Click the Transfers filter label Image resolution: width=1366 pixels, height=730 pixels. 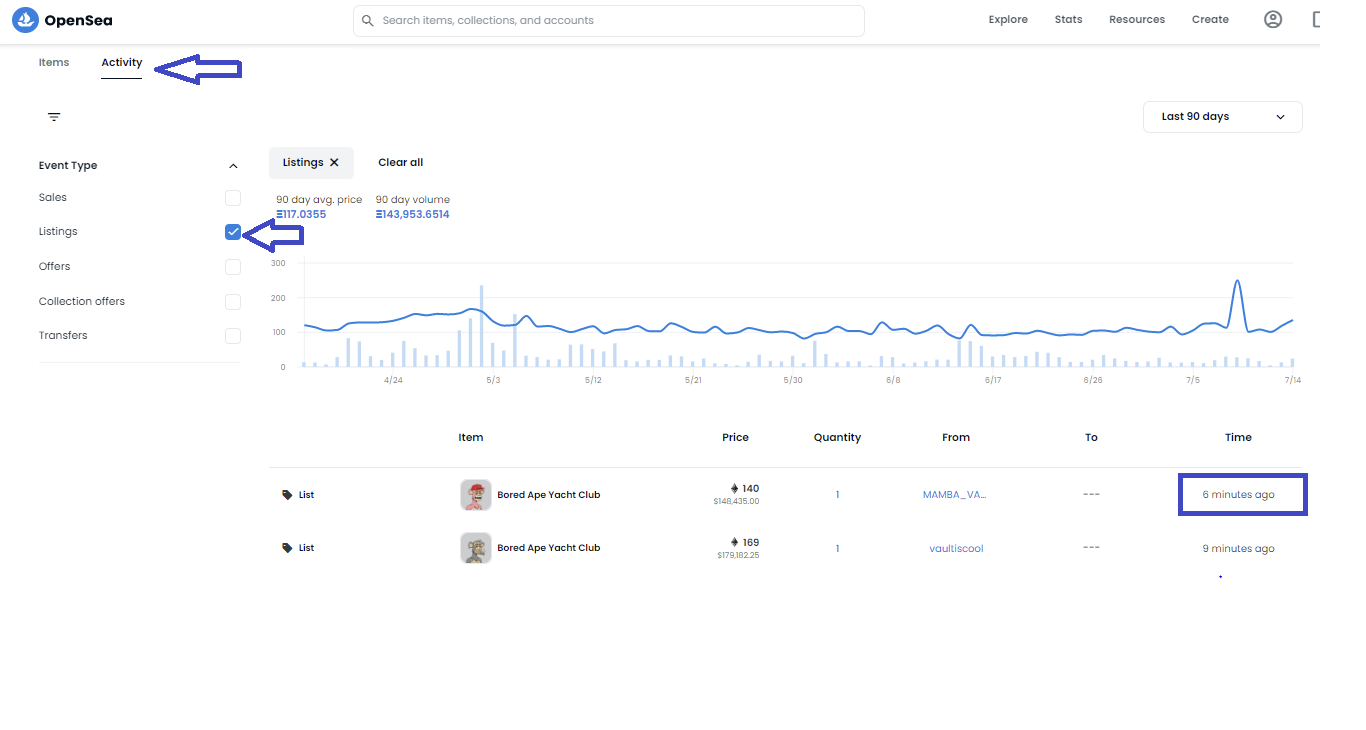click(63, 336)
